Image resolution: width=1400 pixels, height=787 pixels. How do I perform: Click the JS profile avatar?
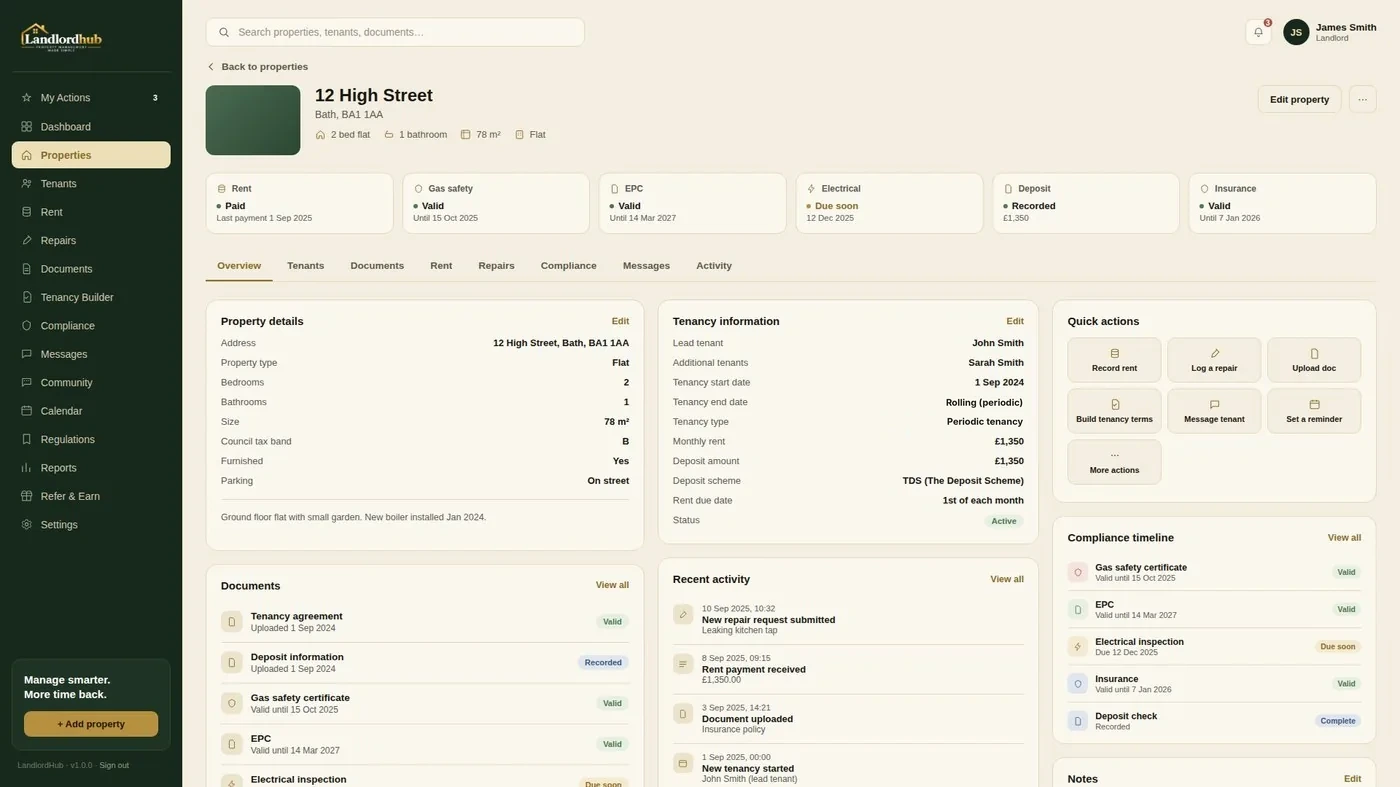pos(1296,32)
